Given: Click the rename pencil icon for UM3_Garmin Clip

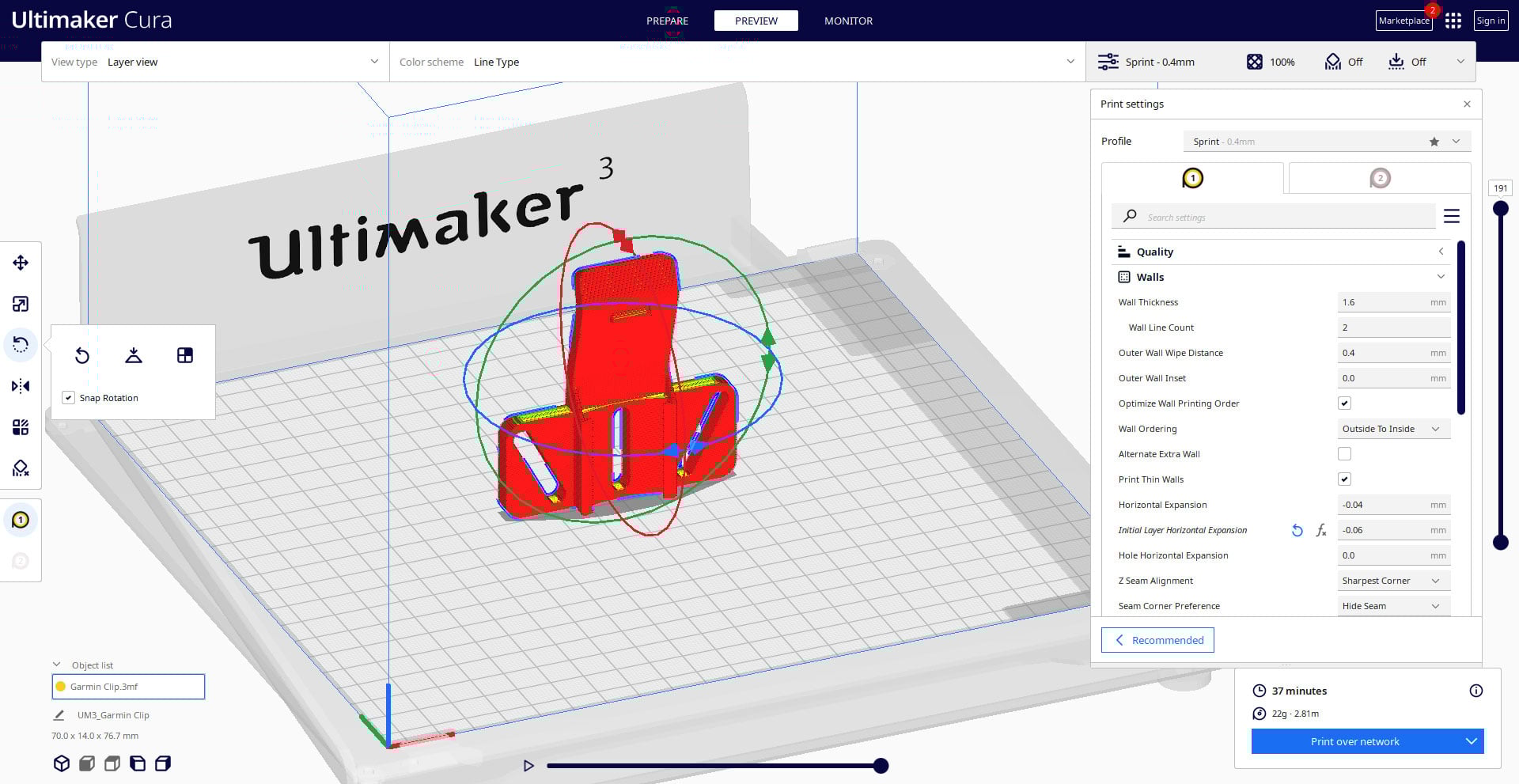Looking at the screenshot, I should 59,714.
